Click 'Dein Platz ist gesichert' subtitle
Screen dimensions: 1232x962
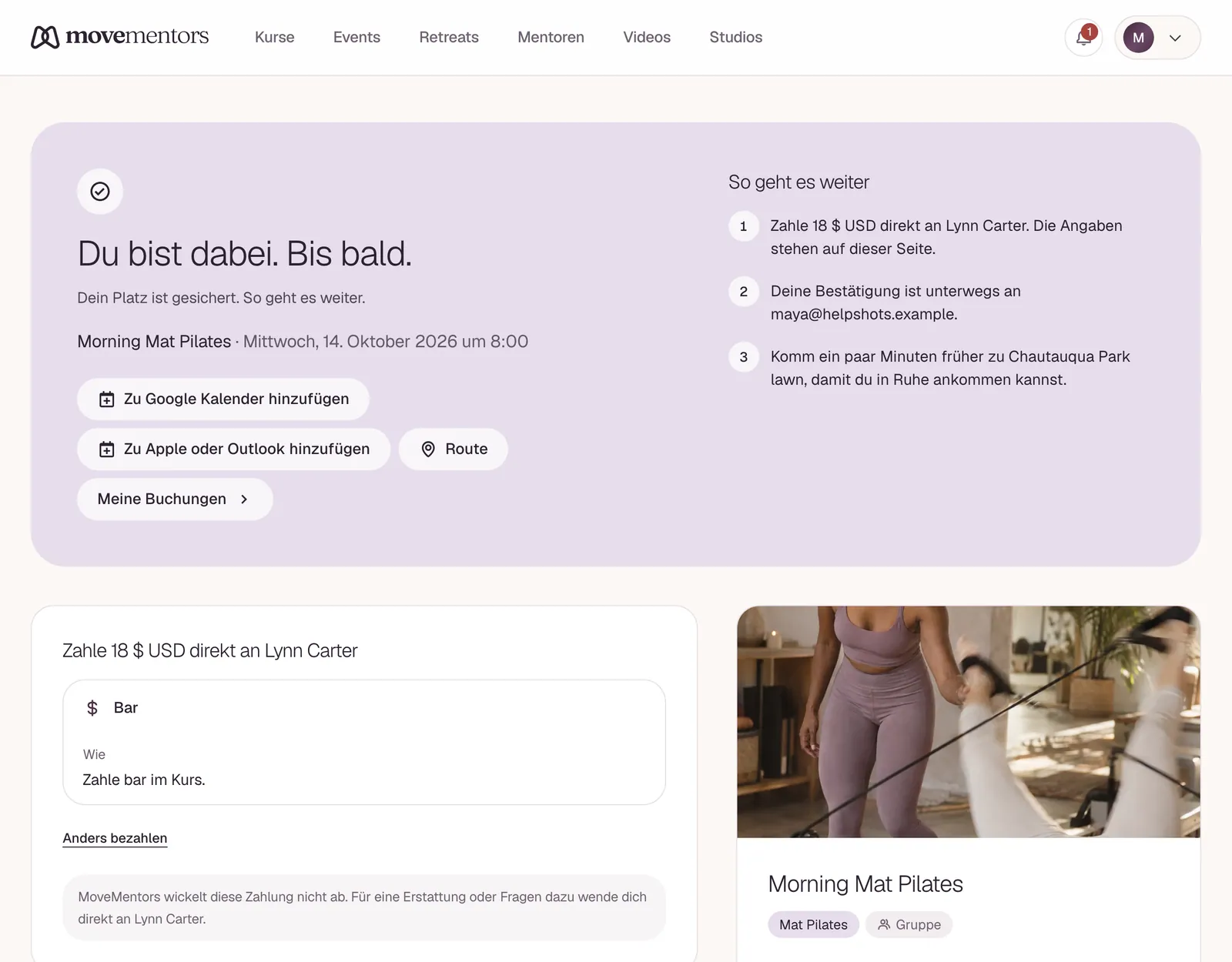point(221,298)
